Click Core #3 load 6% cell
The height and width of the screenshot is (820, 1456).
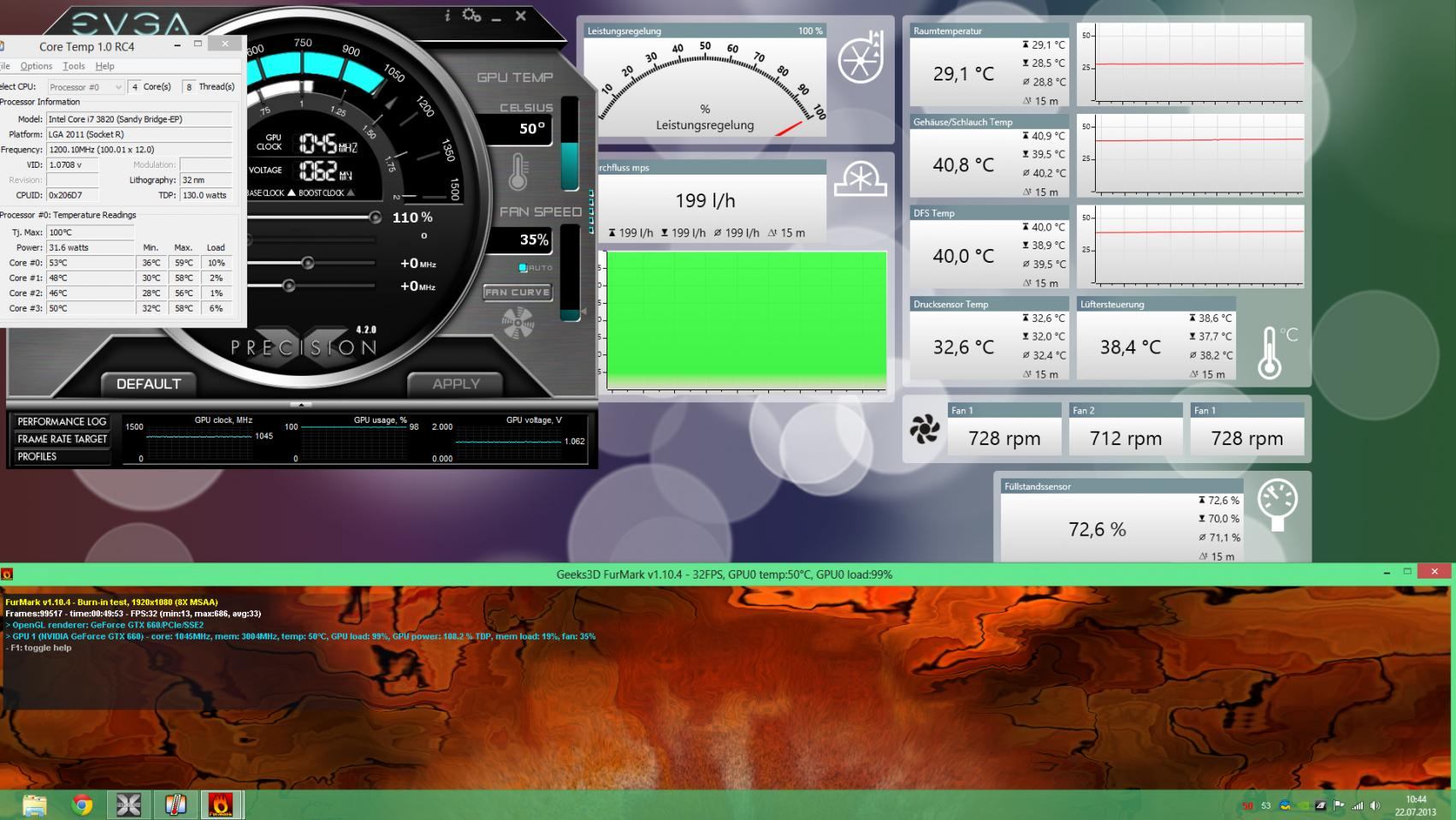[x=216, y=308]
